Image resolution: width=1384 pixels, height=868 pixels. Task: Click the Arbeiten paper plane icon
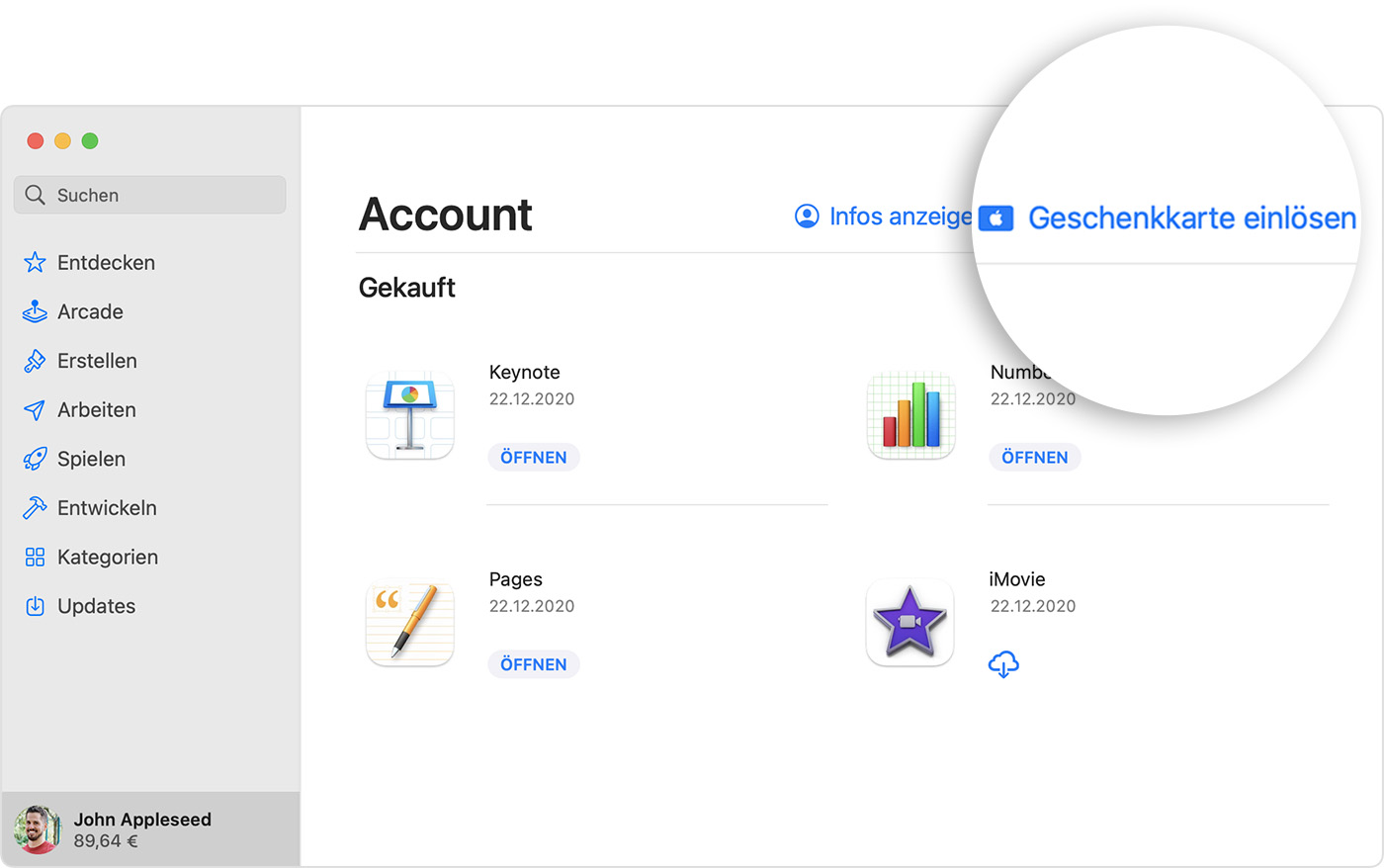point(35,409)
